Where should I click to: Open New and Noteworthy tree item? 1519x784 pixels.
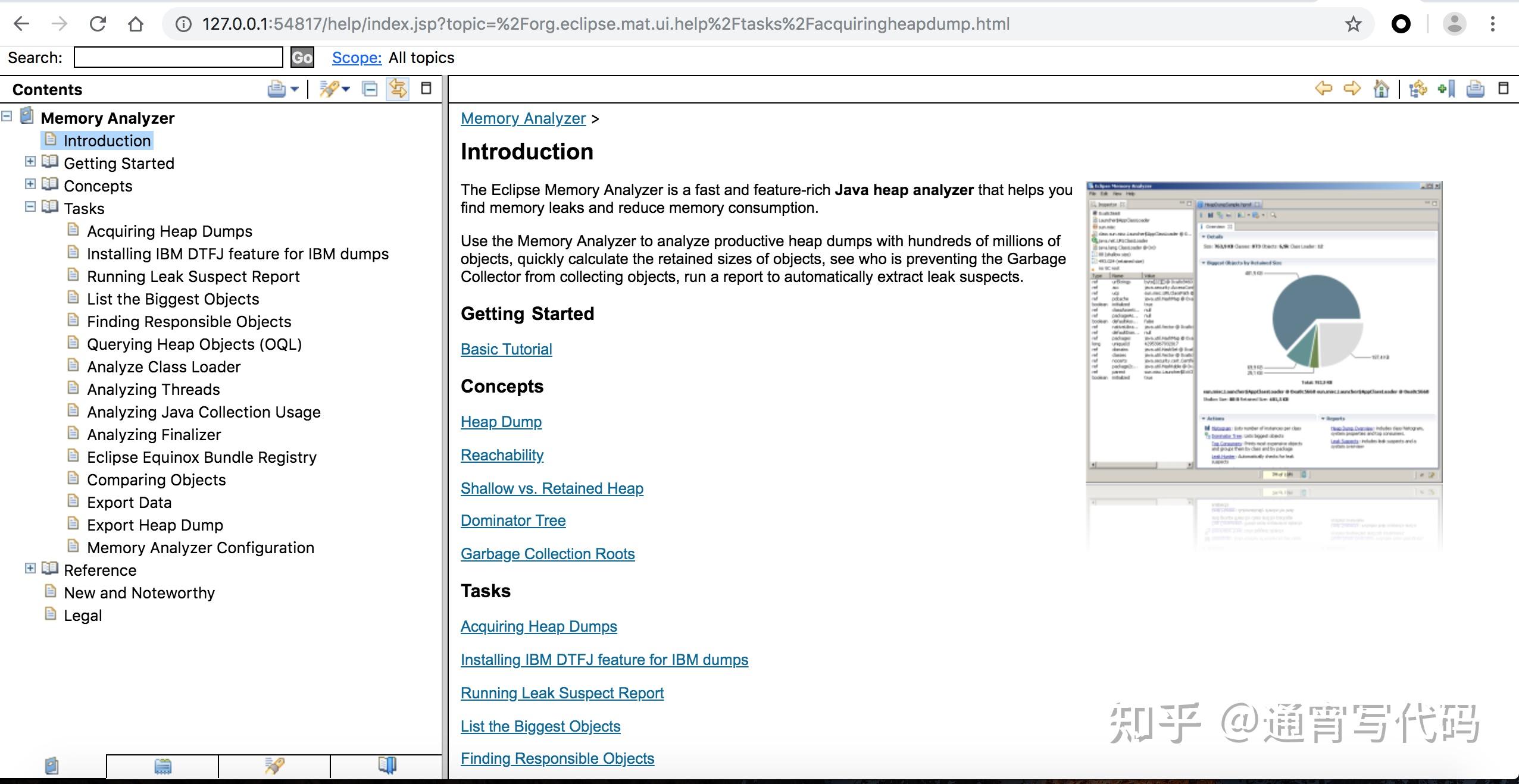[139, 593]
